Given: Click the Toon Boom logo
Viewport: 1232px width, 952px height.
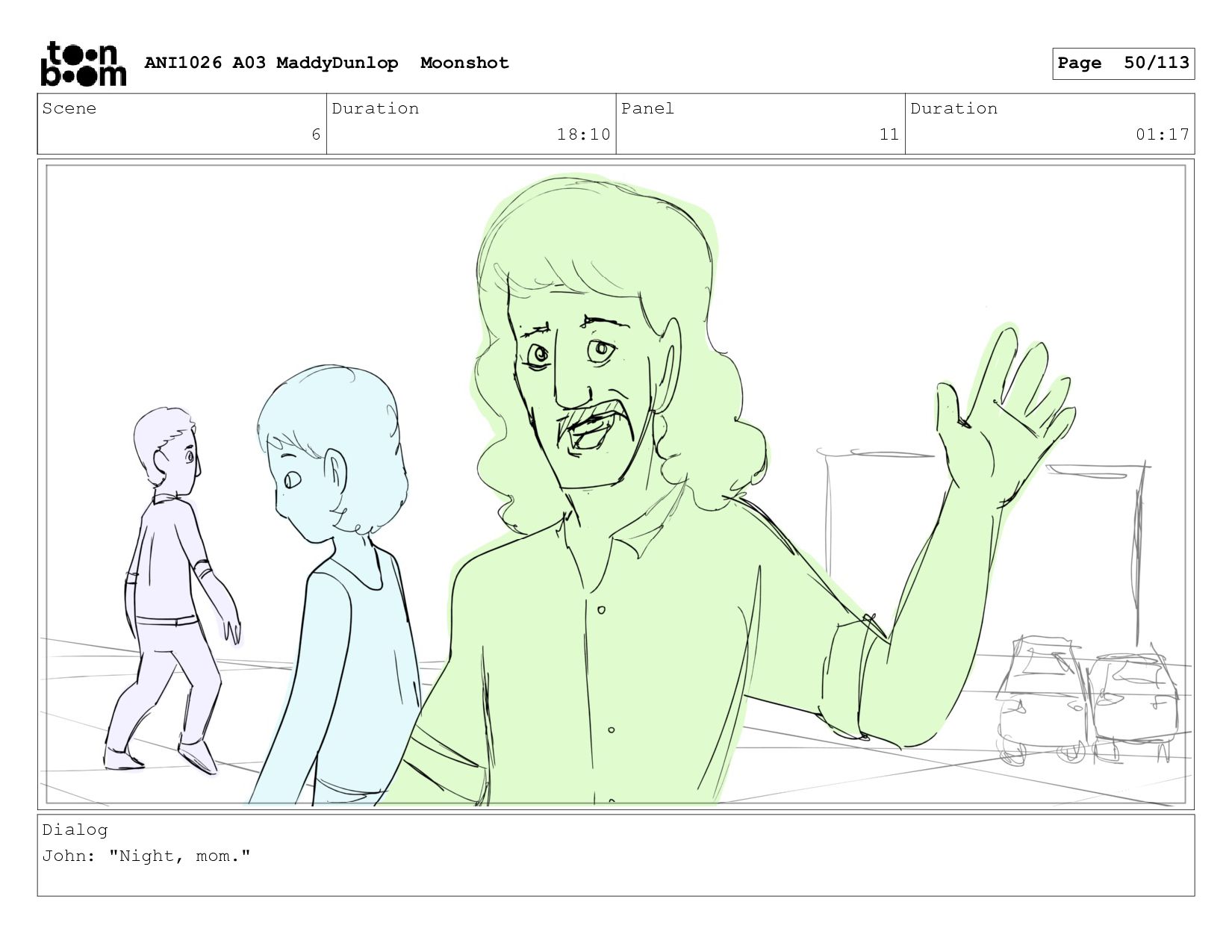Looking at the screenshot, I should point(83,63).
